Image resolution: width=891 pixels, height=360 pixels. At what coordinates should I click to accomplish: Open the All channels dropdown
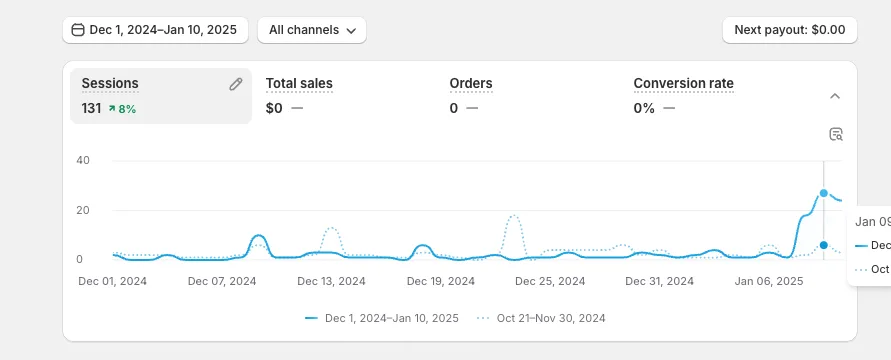[x=312, y=30]
